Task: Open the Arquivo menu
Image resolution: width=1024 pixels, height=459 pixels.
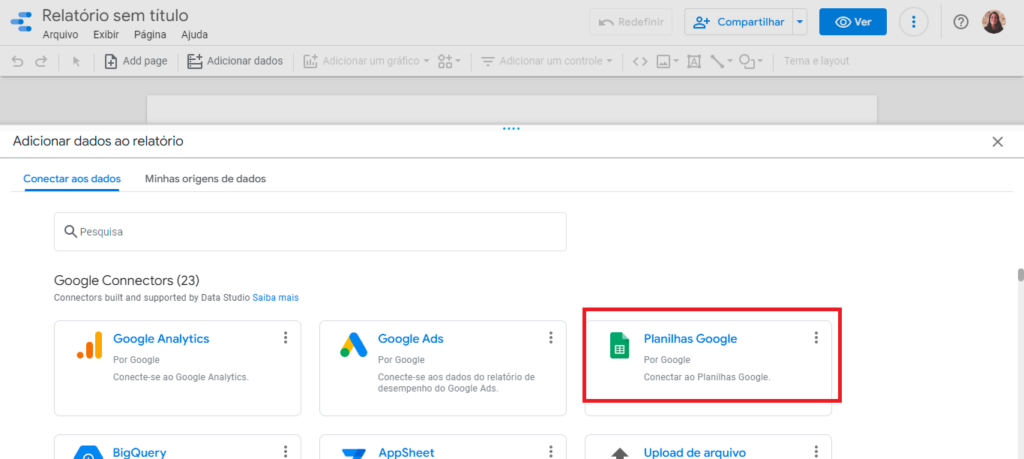Action: (x=61, y=35)
